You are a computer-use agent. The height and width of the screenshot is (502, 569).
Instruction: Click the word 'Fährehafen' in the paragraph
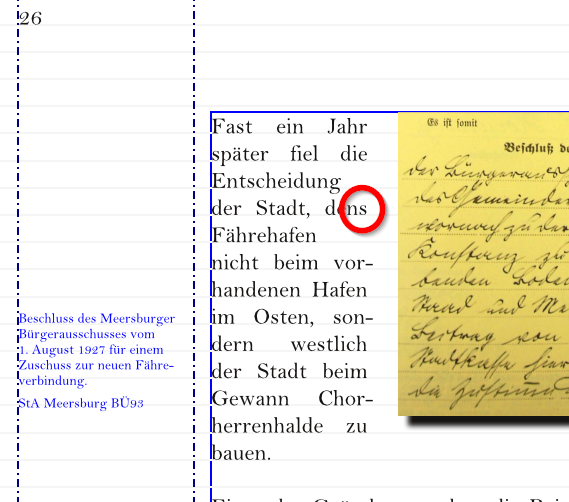[x=264, y=236]
